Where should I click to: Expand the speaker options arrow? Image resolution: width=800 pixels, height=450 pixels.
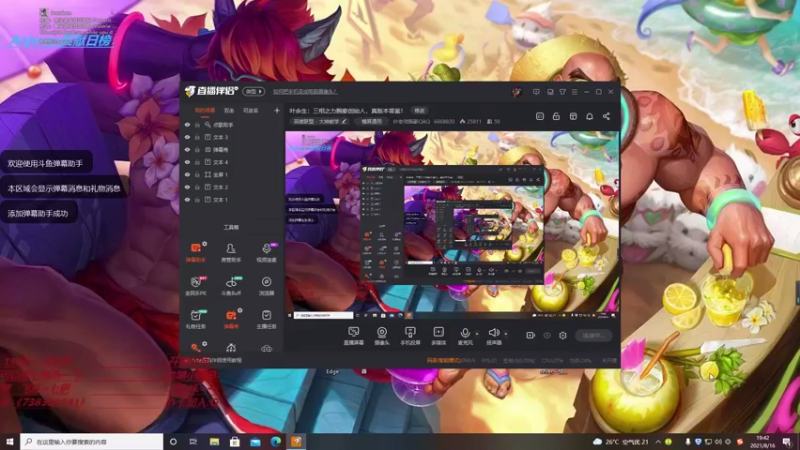506,334
